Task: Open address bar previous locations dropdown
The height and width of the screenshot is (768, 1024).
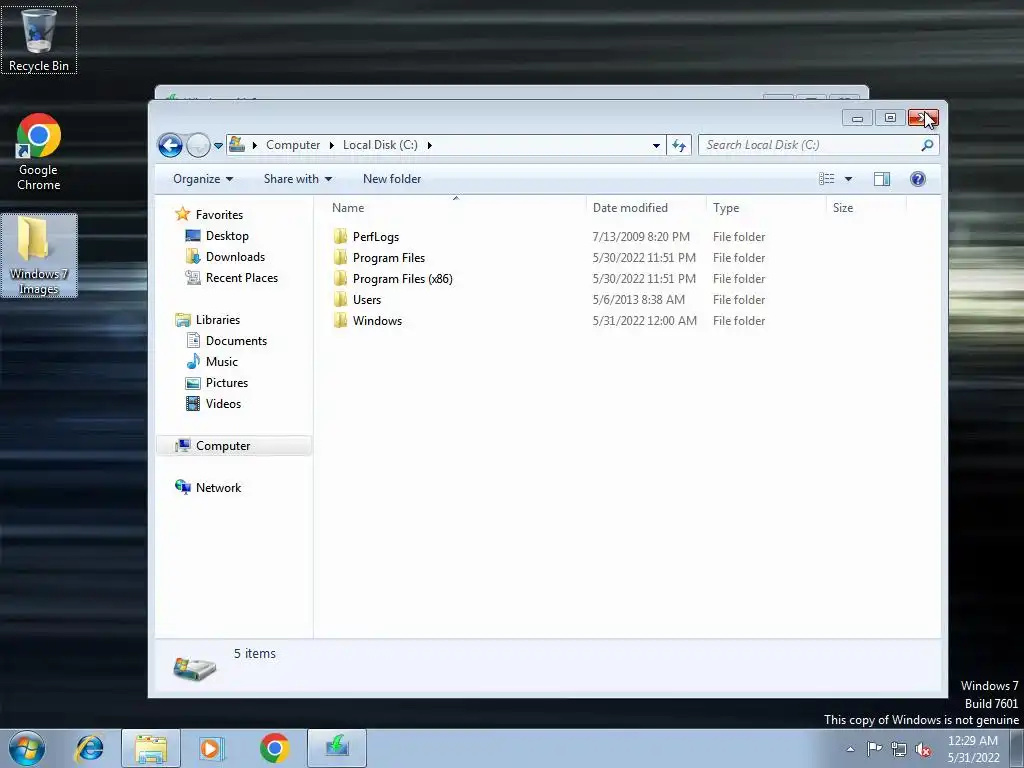Action: (x=656, y=145)
